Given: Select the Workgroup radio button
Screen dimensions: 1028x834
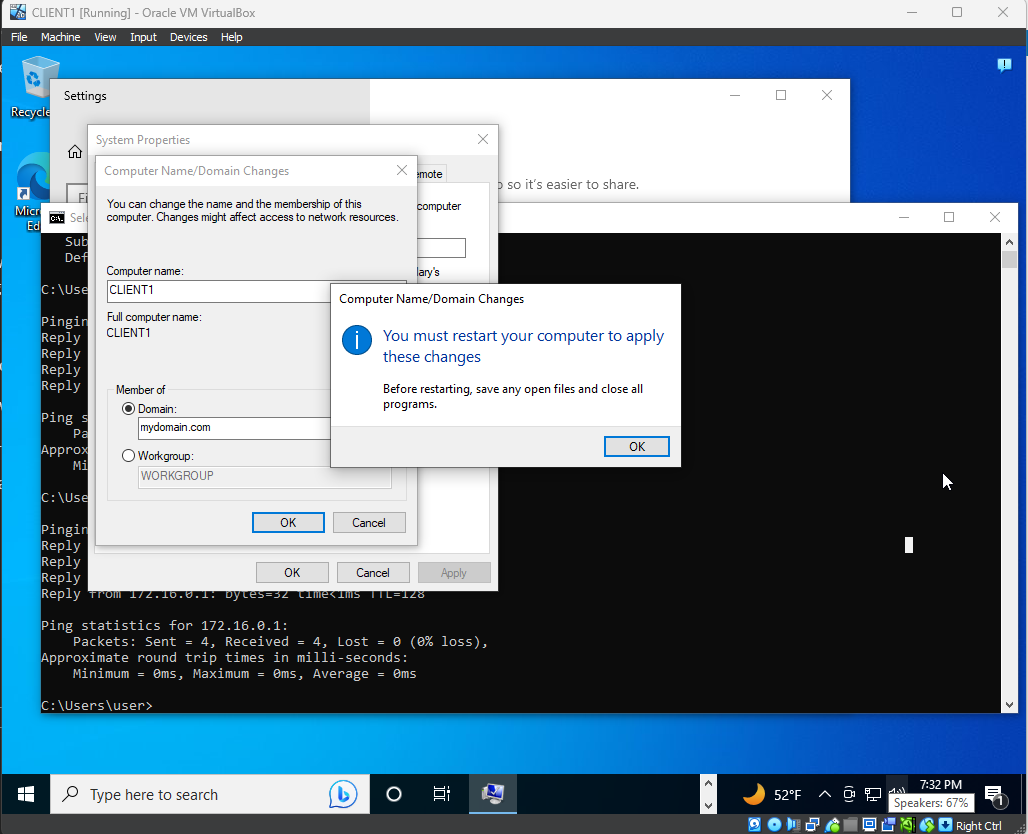Looking at the screenshot, I should [x=128, y=455].
